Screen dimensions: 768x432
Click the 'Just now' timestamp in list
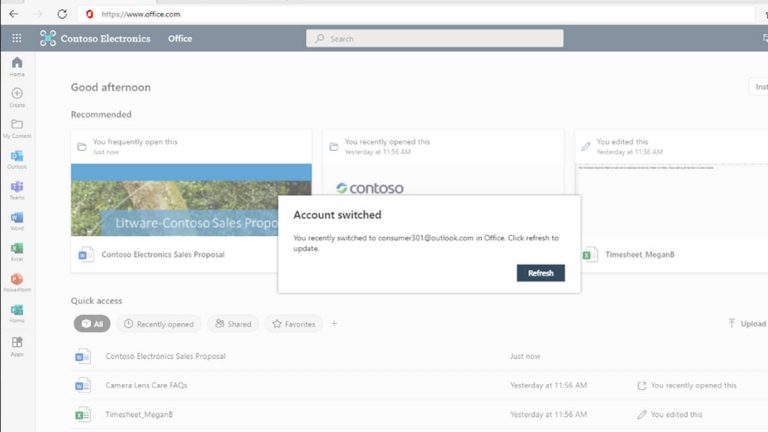525,356
